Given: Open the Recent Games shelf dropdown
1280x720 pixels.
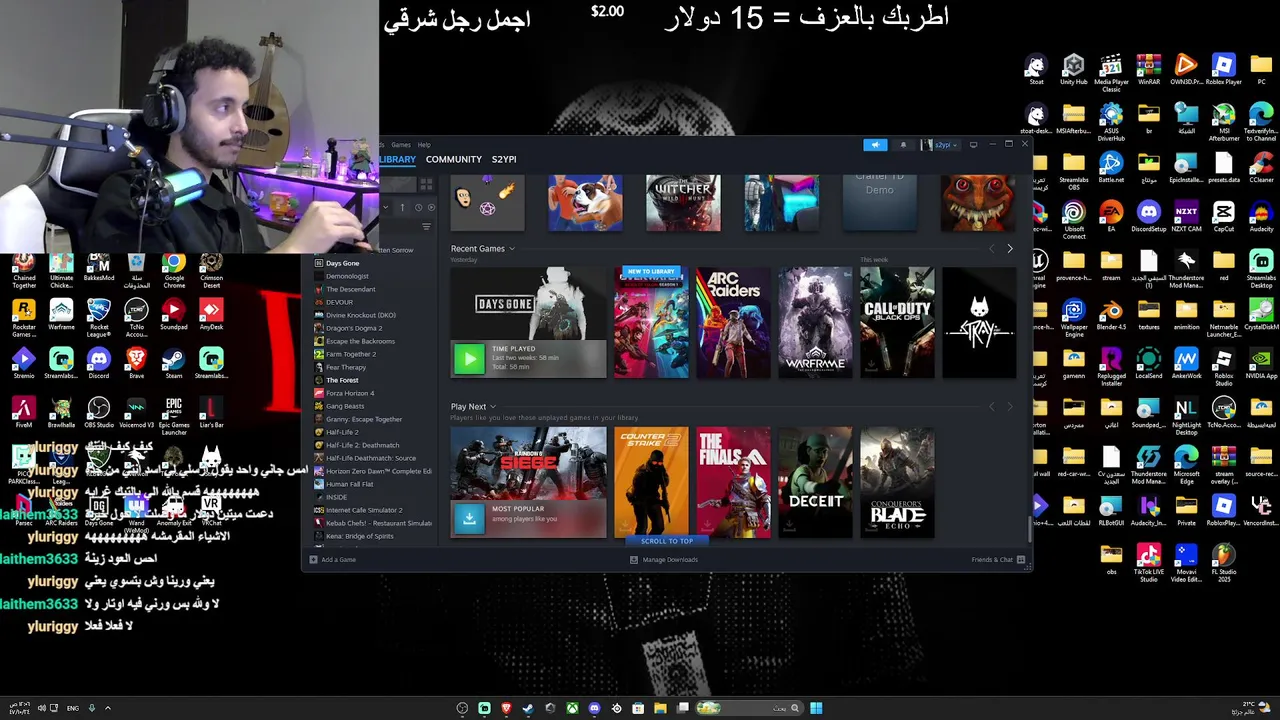Looking at the screenshot, I should point(512,249).
